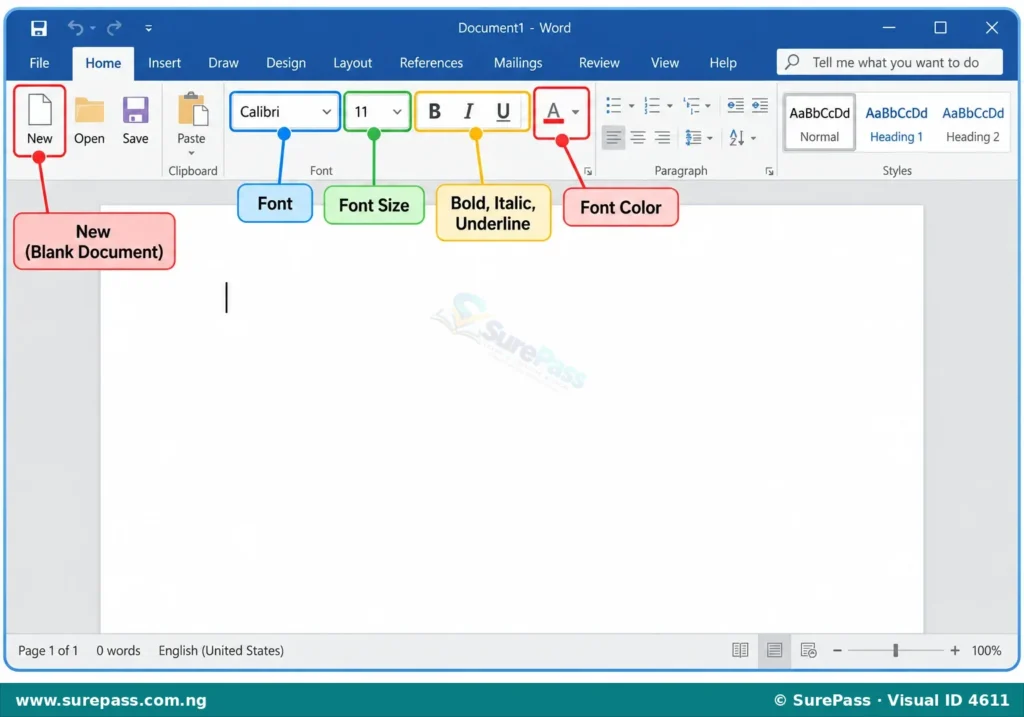
Task: Click the Line and Paragraph Spacing icon
Action: point(693,137)
